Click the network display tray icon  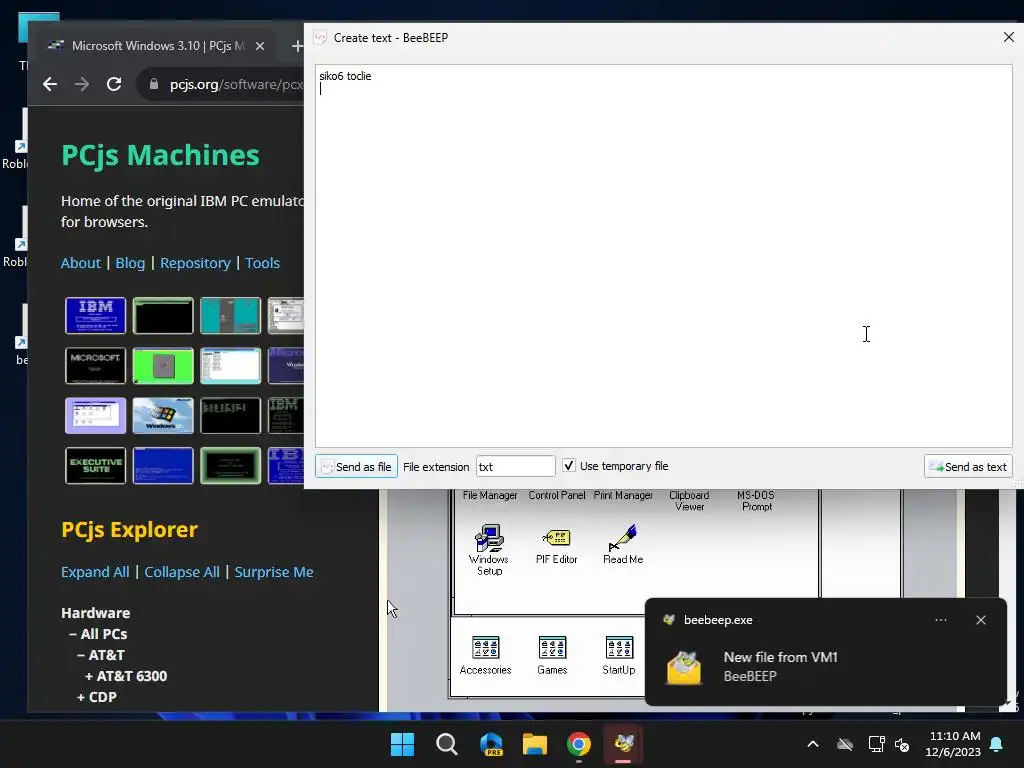[x=876, y=744]
